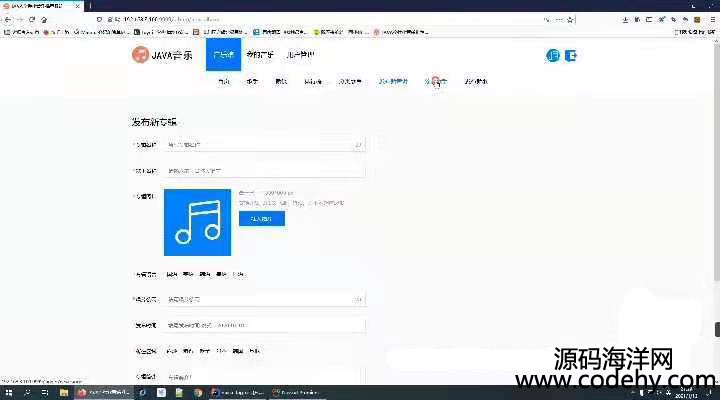720x400 pixels.
Task: Bookmark this page with the star icon
Action: pos(570,20)
